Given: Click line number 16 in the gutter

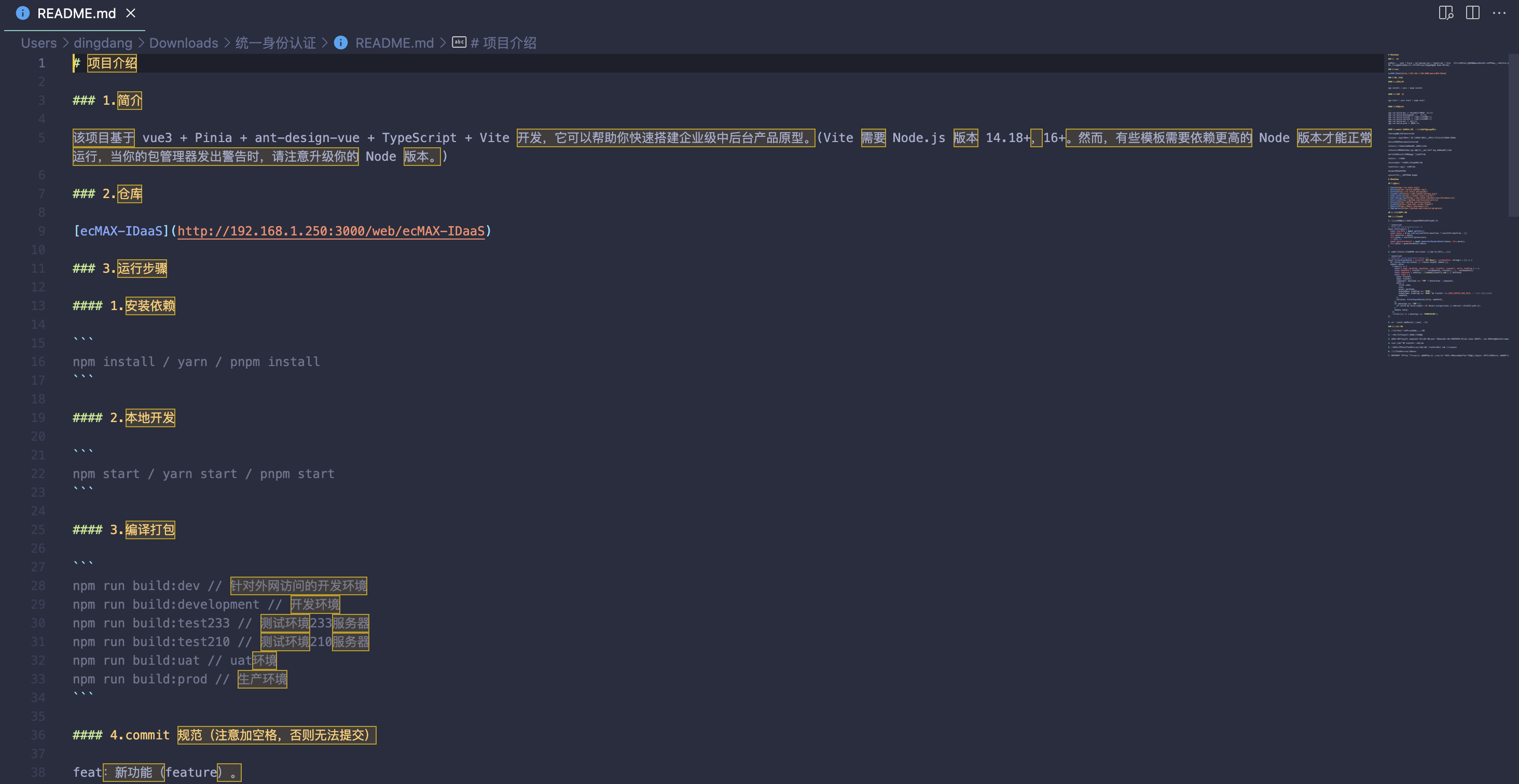Looking at the screenshot, I should [38, 362].
